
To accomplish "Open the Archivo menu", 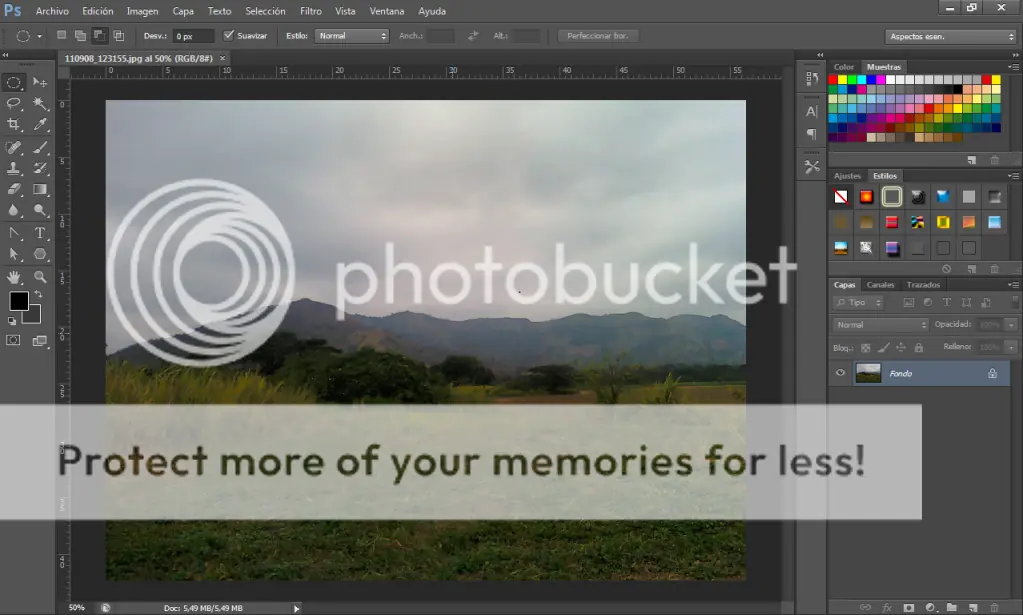I will (x=52, y=11).
